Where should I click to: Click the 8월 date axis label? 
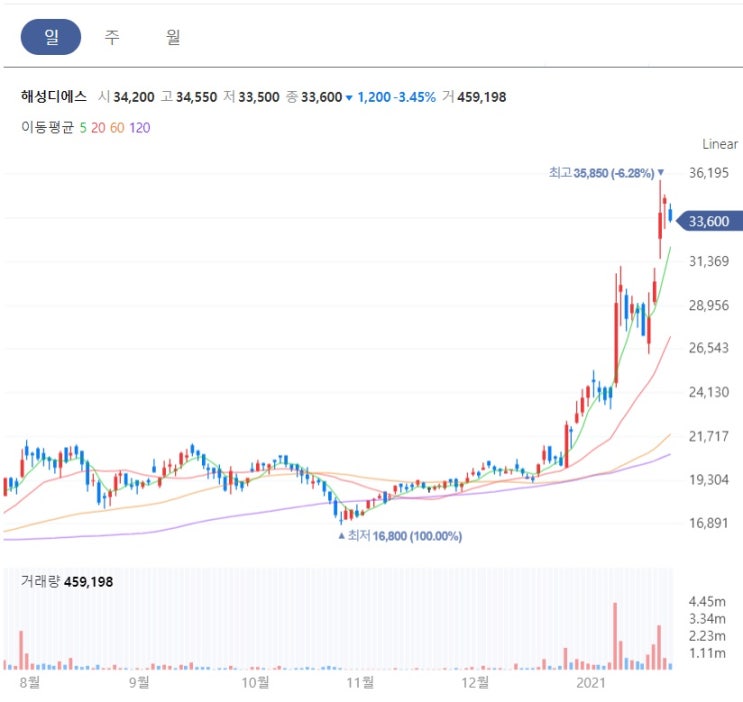tap(30, 683)
